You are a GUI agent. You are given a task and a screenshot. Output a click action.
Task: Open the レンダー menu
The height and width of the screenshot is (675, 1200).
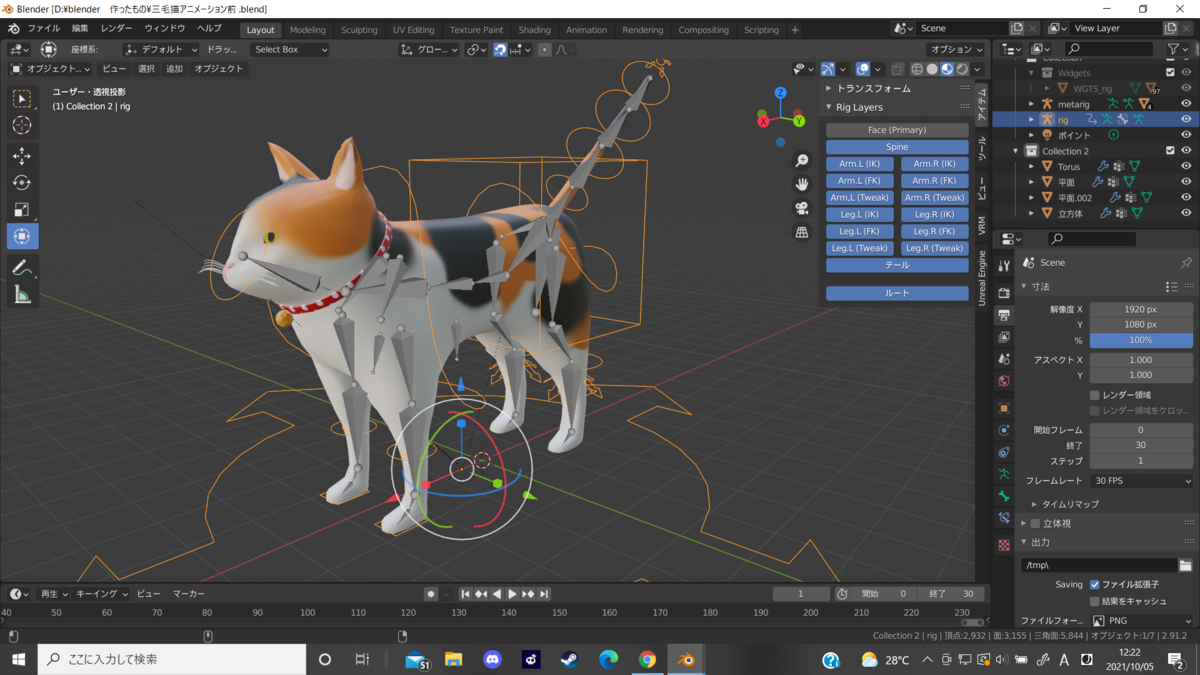pos(116,29)
